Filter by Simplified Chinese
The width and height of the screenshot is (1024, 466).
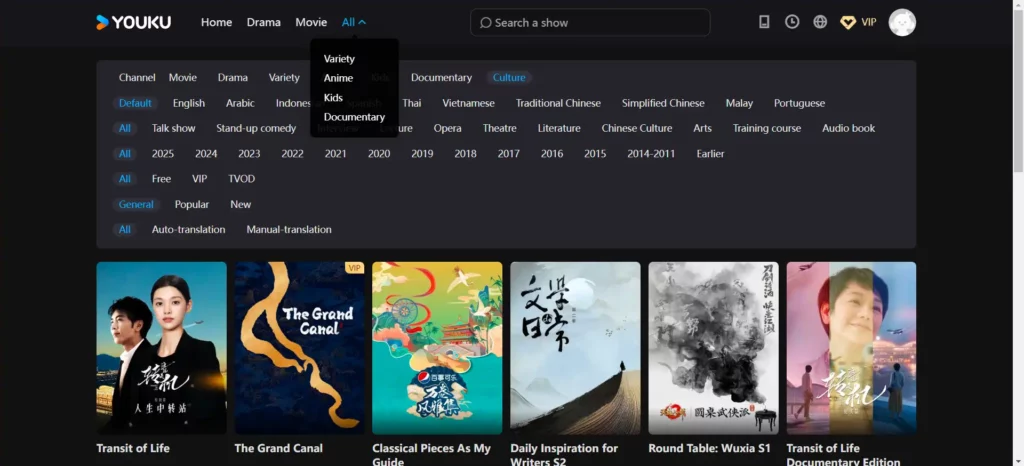(x=663, y=103)
